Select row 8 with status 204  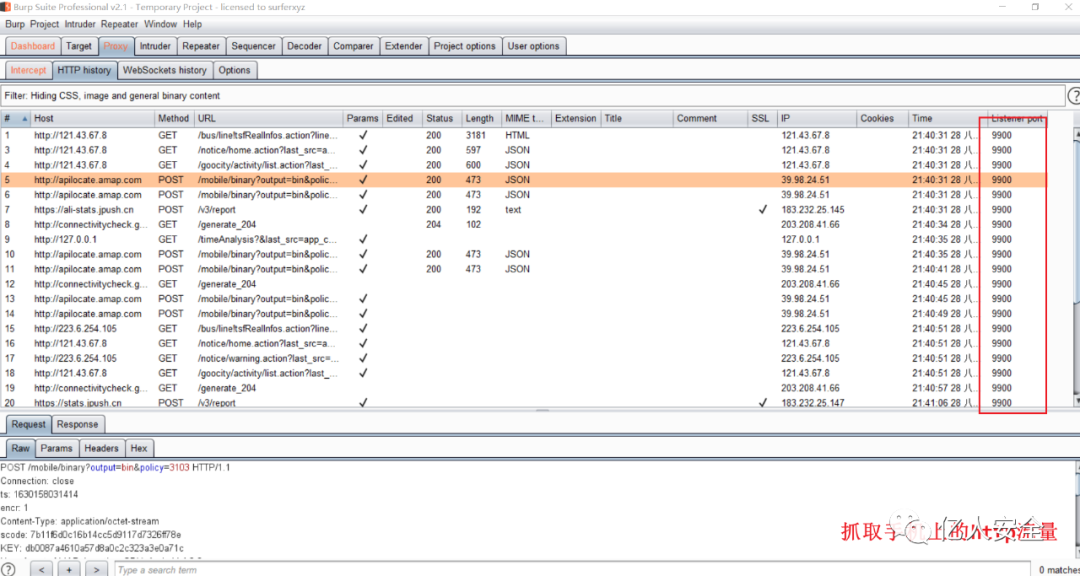(433, 225)
